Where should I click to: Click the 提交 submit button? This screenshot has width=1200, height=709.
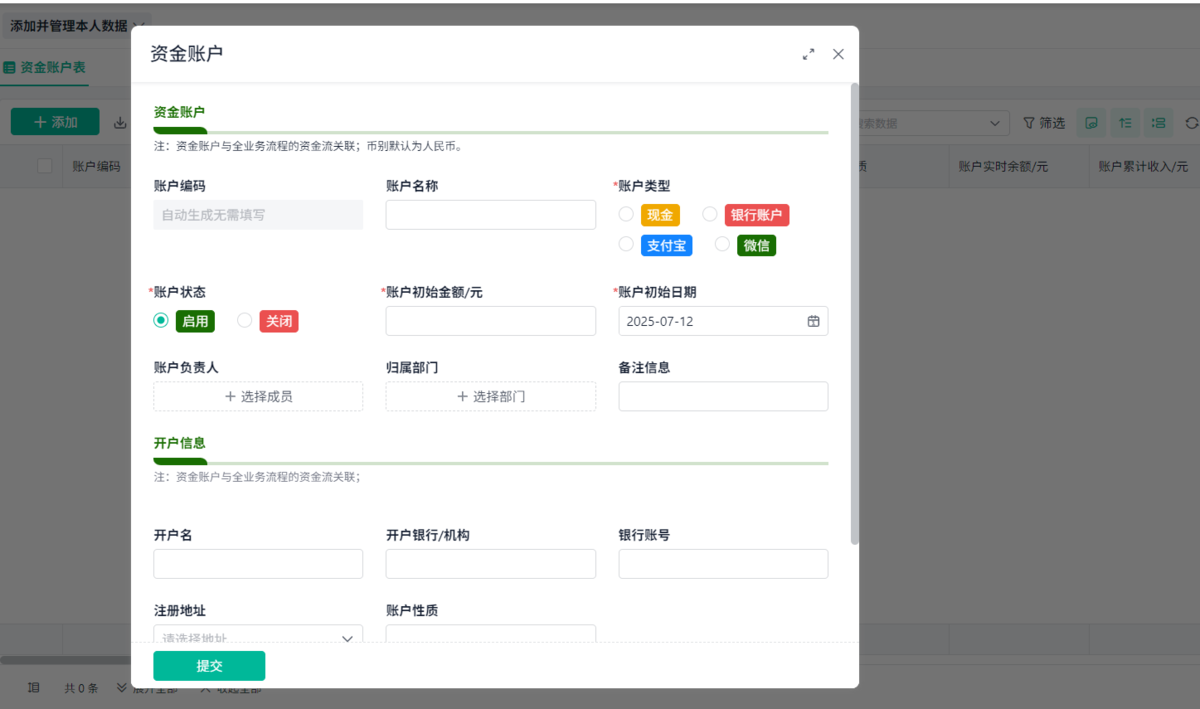tap(209, 666)
